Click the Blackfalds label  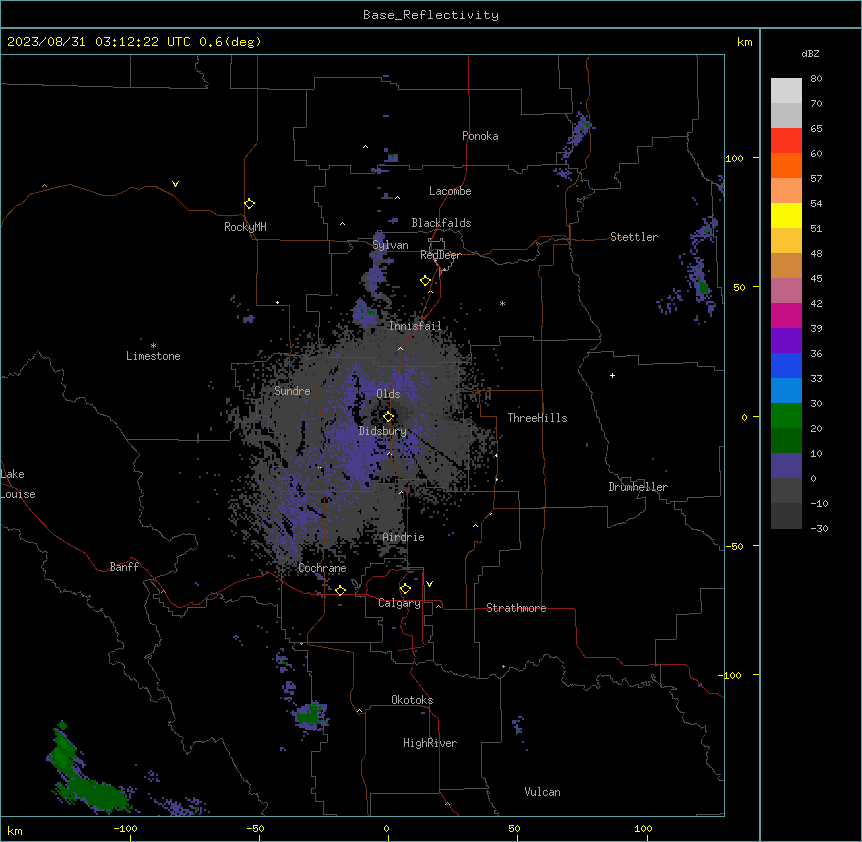(441, 223)
